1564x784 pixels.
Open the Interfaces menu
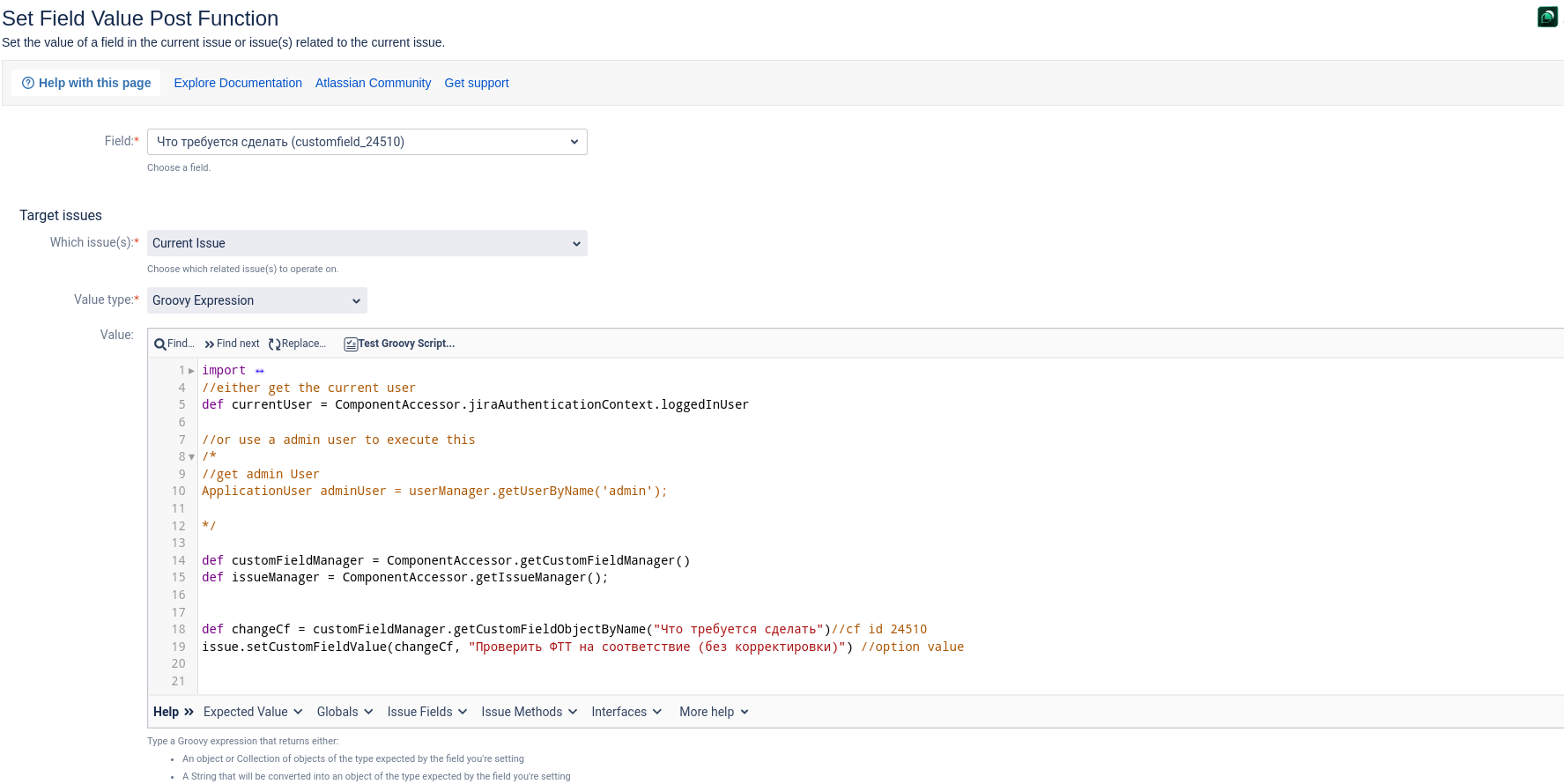(626, 712)
